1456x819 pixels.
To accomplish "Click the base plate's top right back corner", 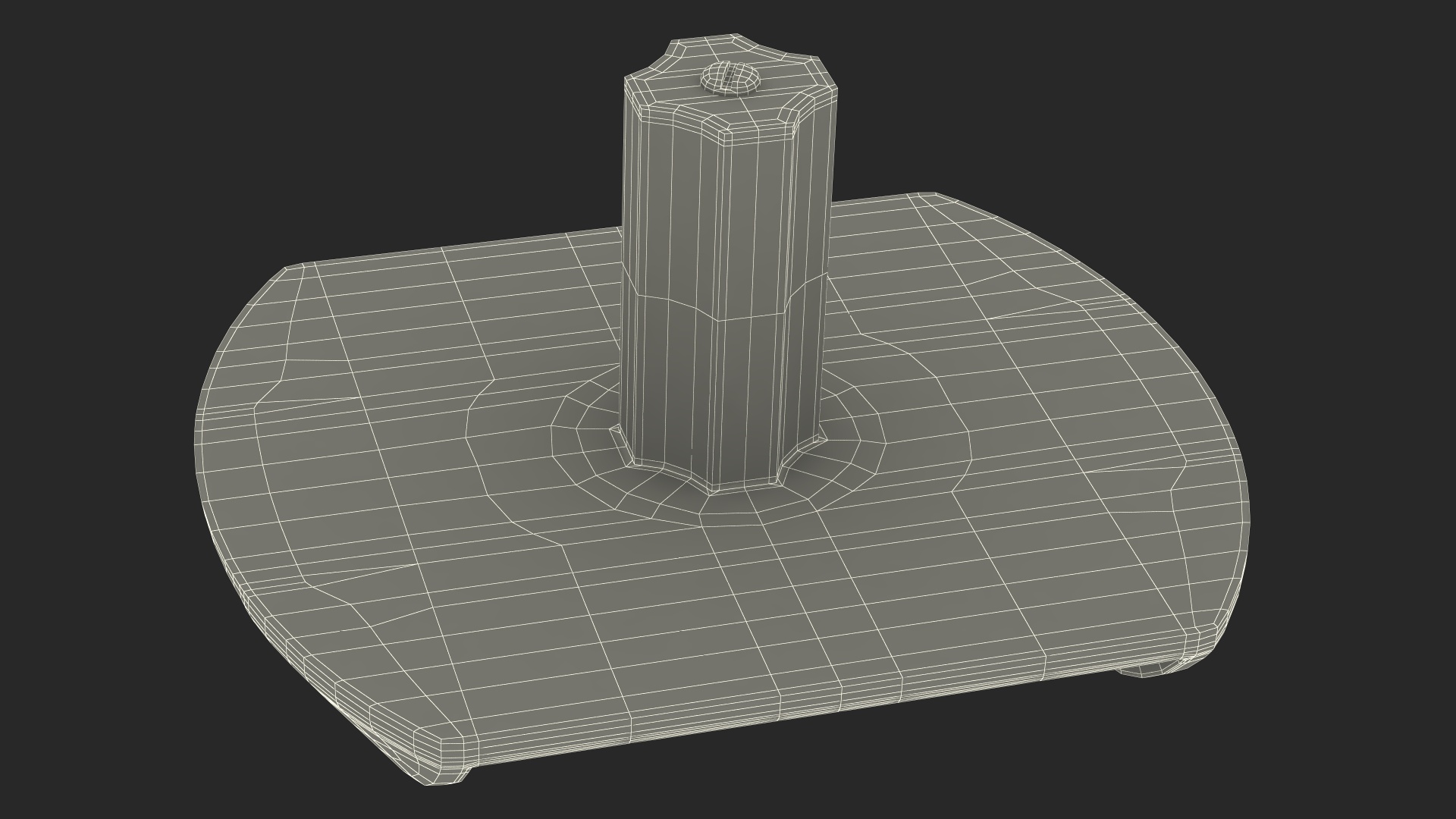I will 929,196.
